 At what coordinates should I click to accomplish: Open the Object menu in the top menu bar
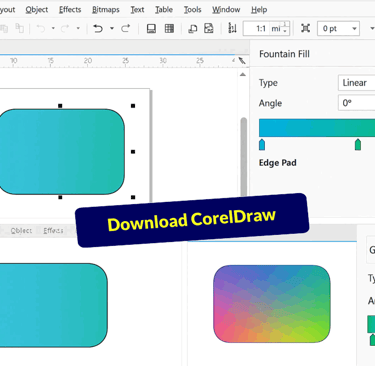point(37,10)
